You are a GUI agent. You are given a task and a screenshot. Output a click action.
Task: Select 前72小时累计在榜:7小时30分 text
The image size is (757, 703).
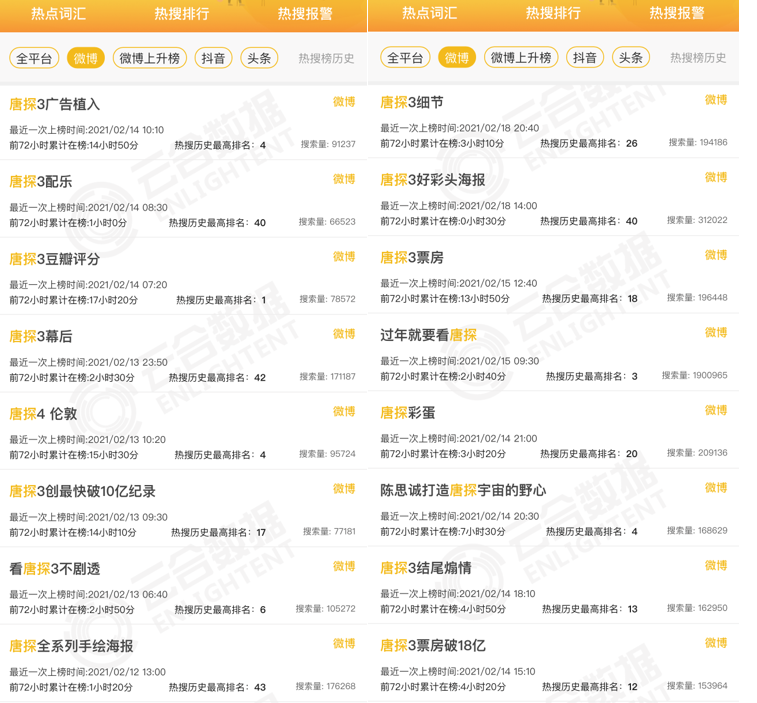(x=443, y=532)
